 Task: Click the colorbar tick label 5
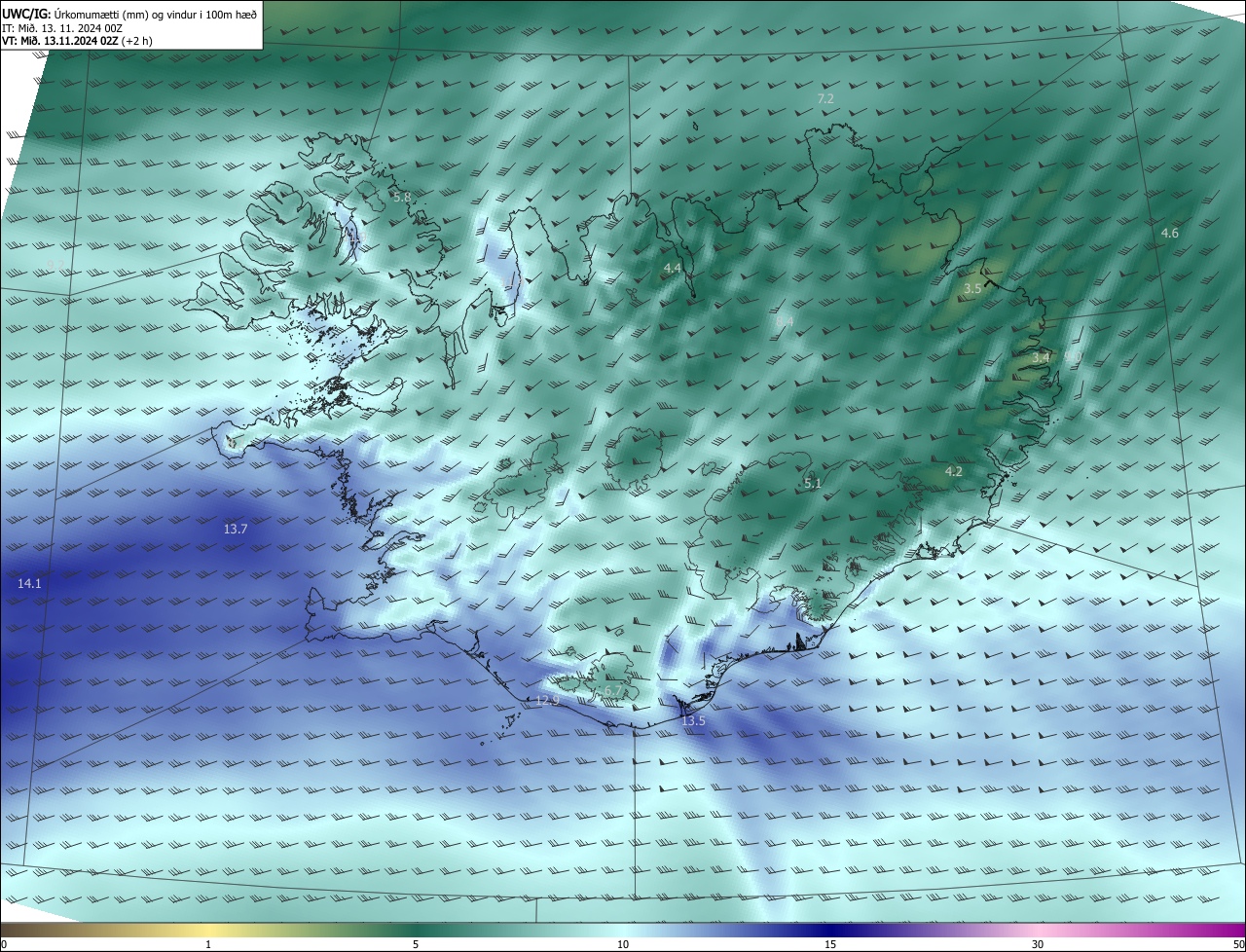(416, 945)
